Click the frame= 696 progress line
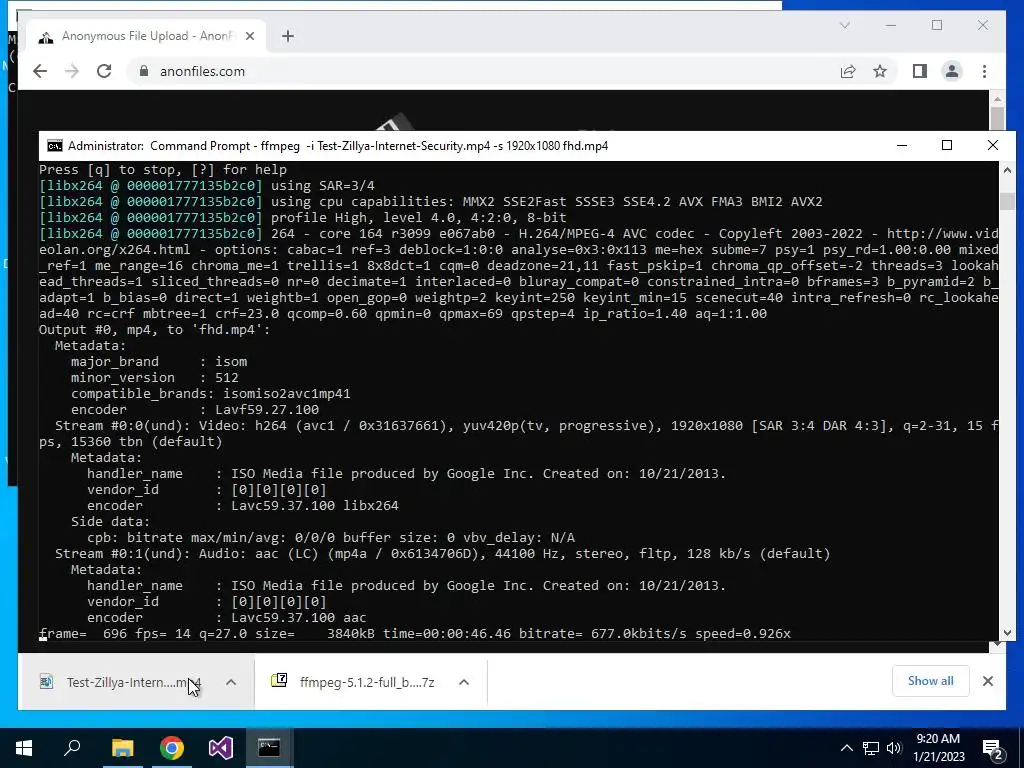The image size is (1024, 768). click(x=415, y=633)
